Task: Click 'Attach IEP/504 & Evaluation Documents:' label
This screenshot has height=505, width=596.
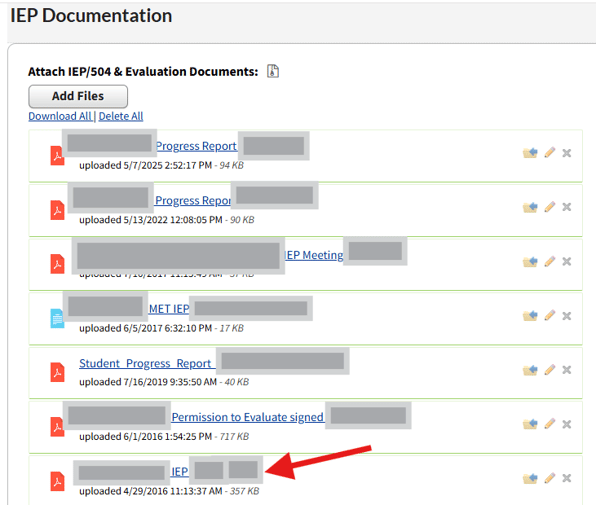Action: 143,71
